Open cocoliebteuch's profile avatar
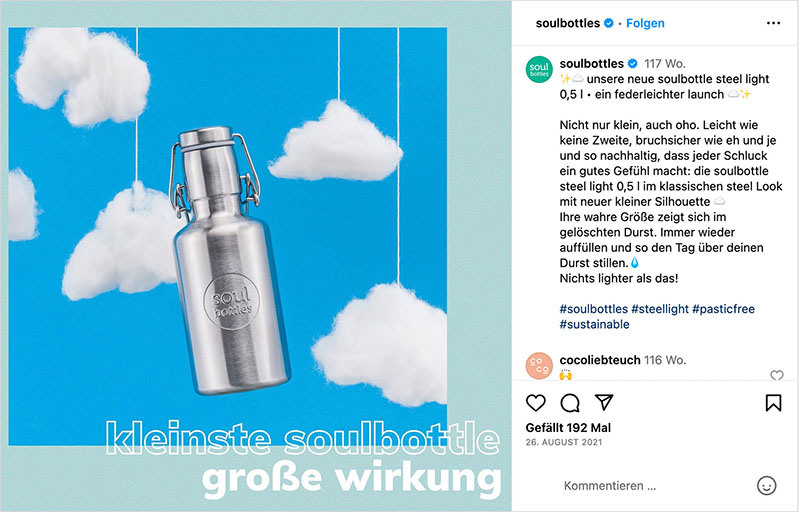The image size is (800, 512). pyautogui.click(x=539, y=366)
